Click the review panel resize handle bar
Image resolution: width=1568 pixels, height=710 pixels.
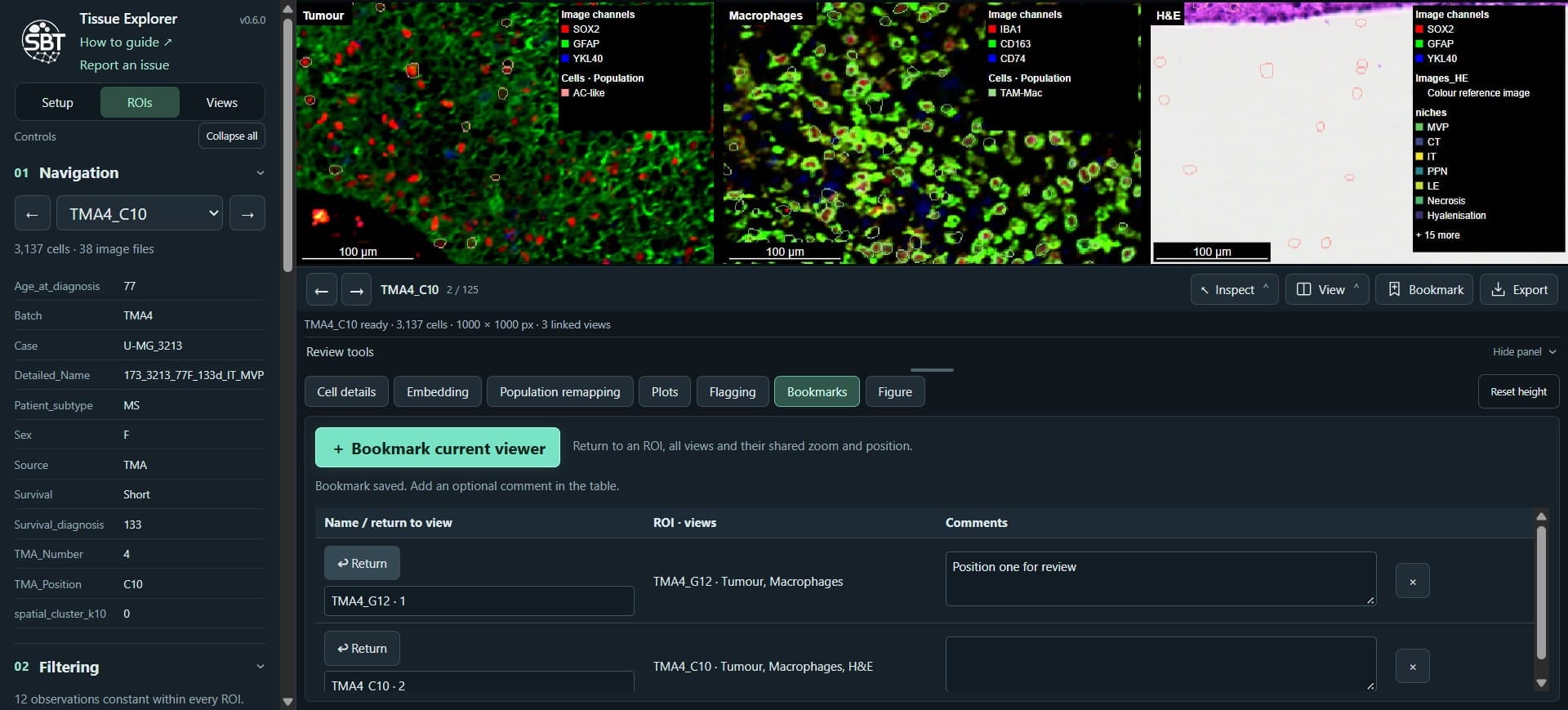[x=932, y=370]
